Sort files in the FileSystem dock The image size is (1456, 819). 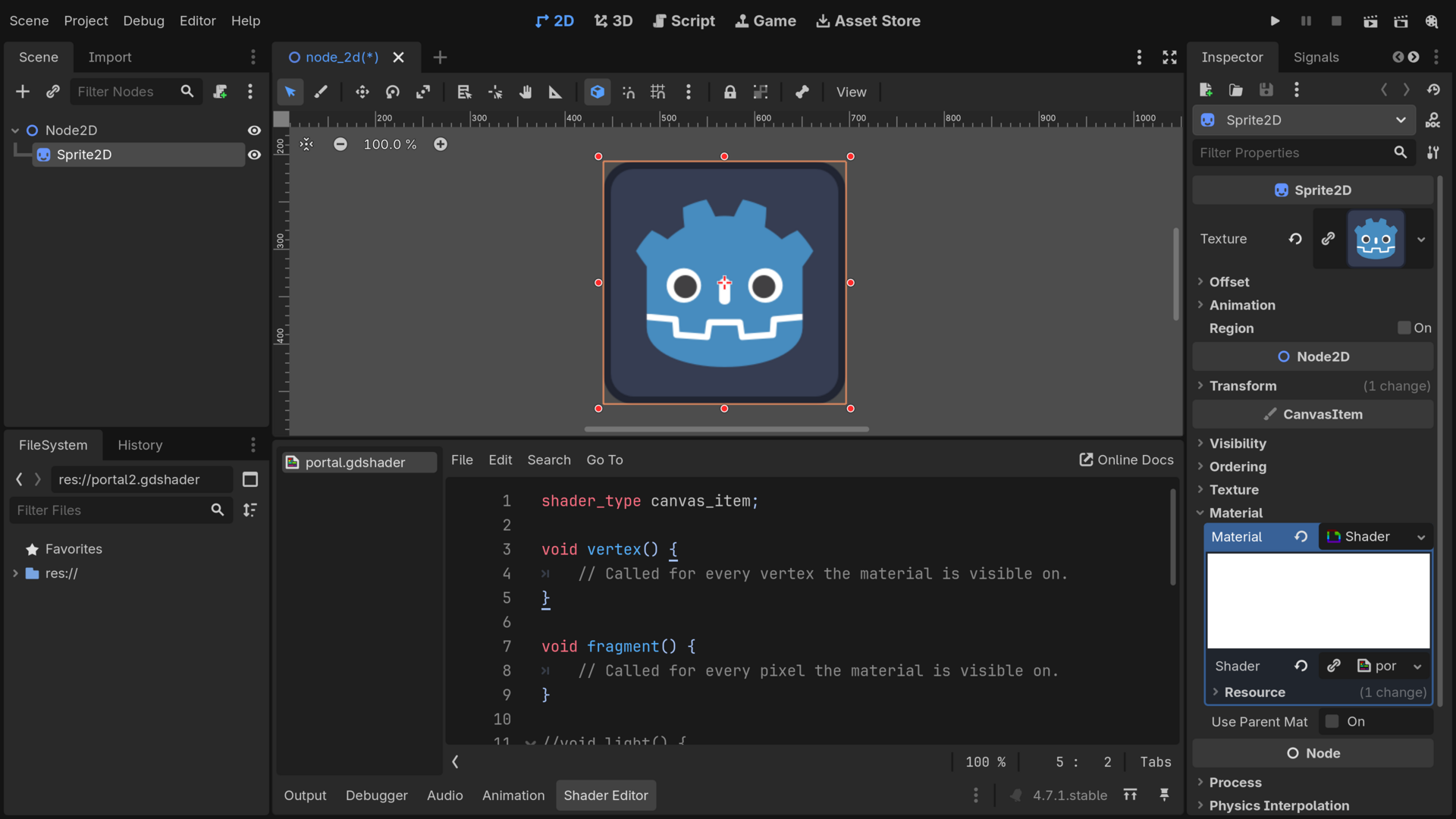pos(250,510)
